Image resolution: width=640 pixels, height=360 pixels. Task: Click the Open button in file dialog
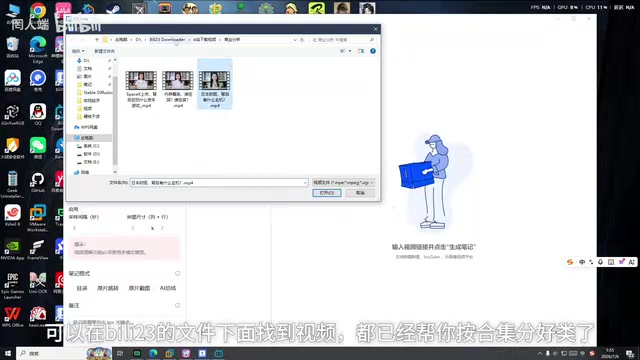327,193
